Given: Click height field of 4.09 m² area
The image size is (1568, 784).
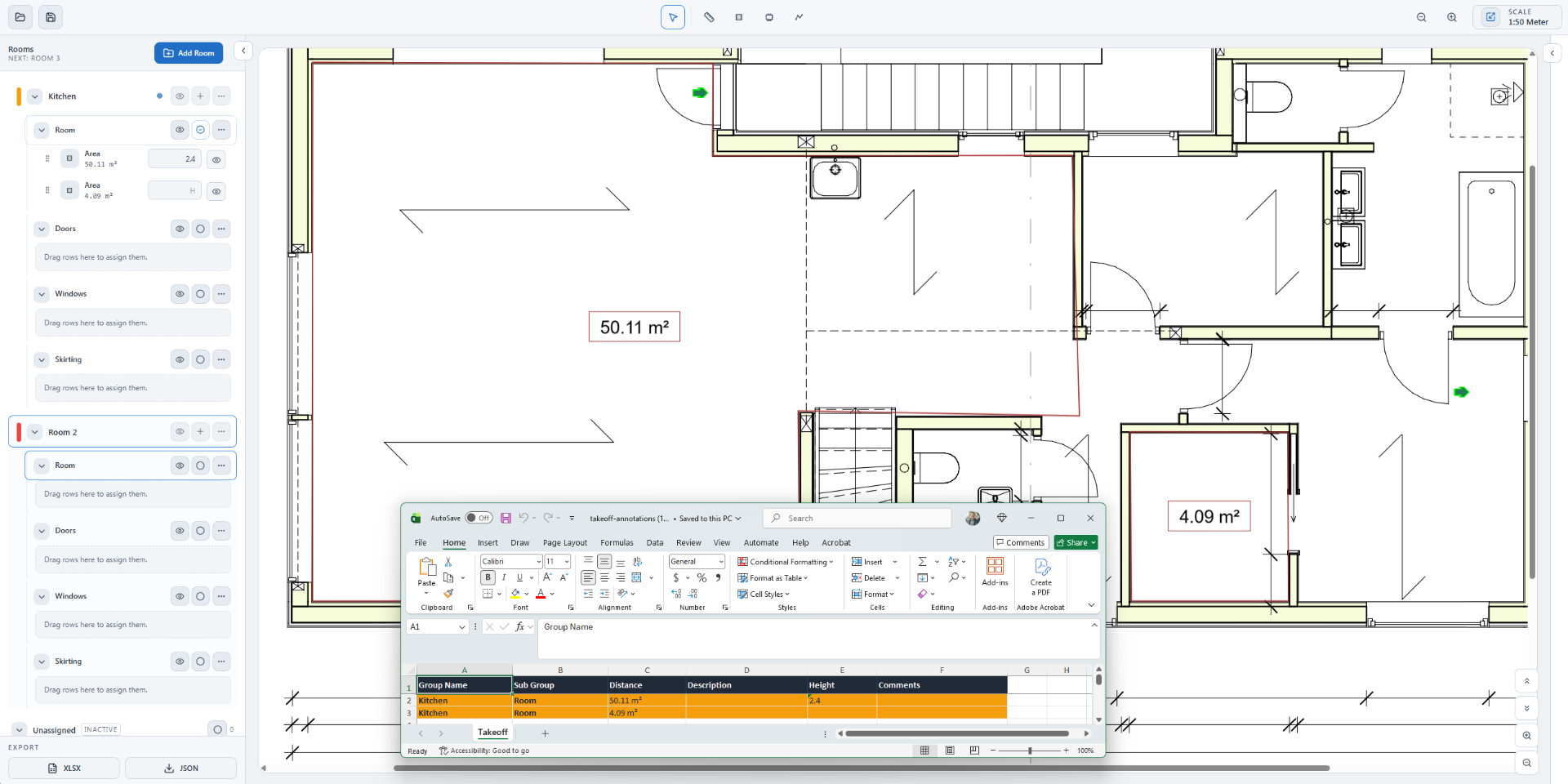Looking at the screenshot, I should [x=174, y=191].
